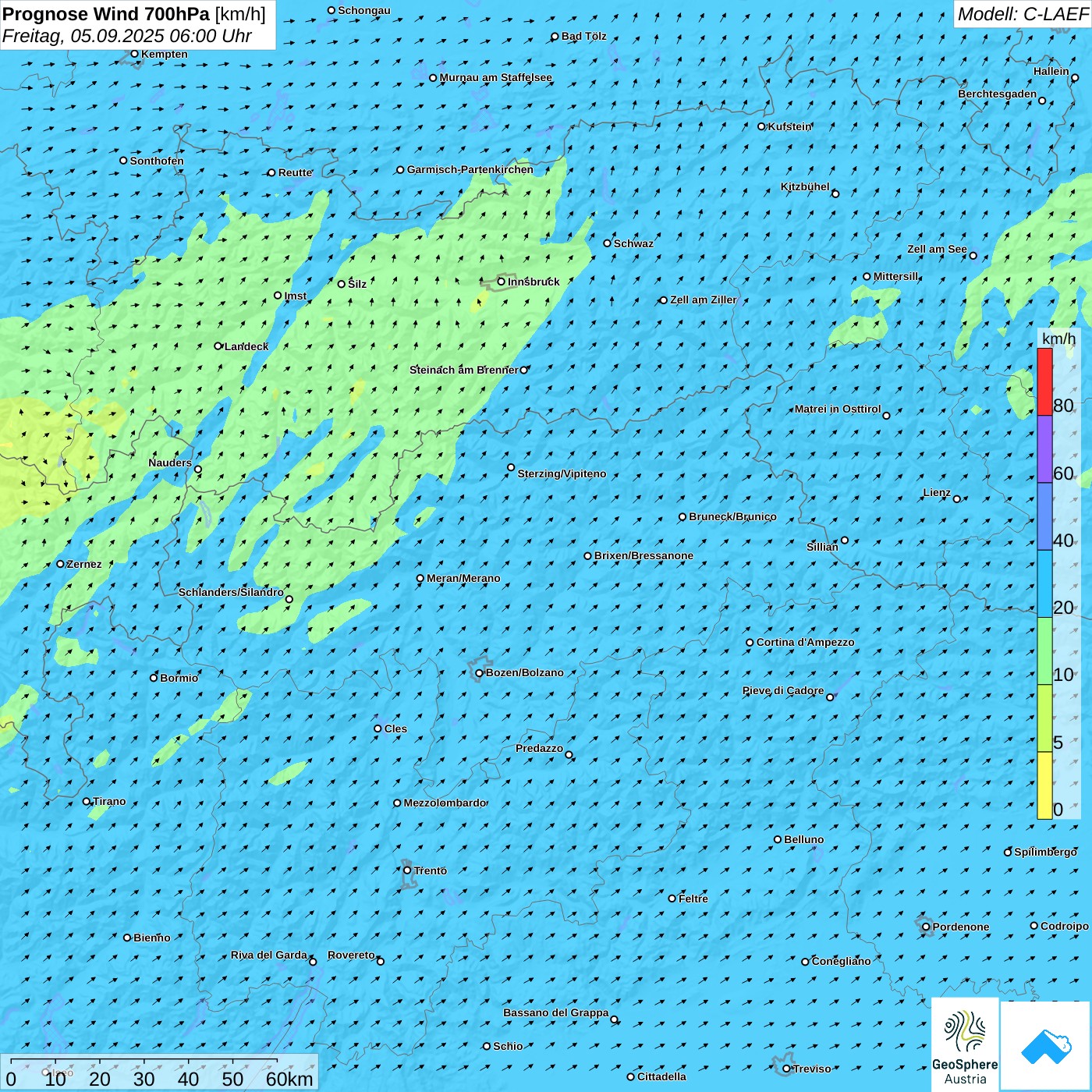Screen dimensions: 1092x1092
Task: Click the 'km/h' legend unit label
Action: 1058,339
